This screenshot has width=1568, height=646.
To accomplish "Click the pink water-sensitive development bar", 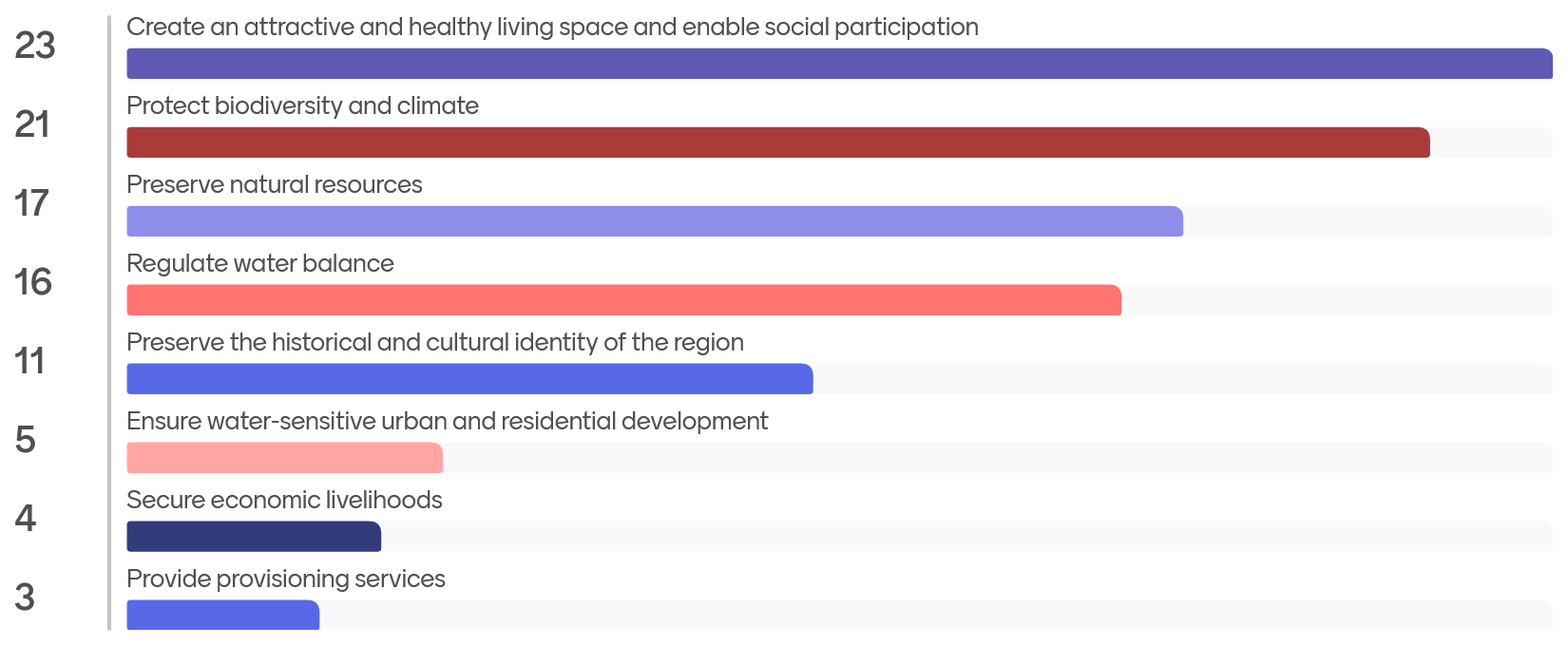I will tap(284, 458).
